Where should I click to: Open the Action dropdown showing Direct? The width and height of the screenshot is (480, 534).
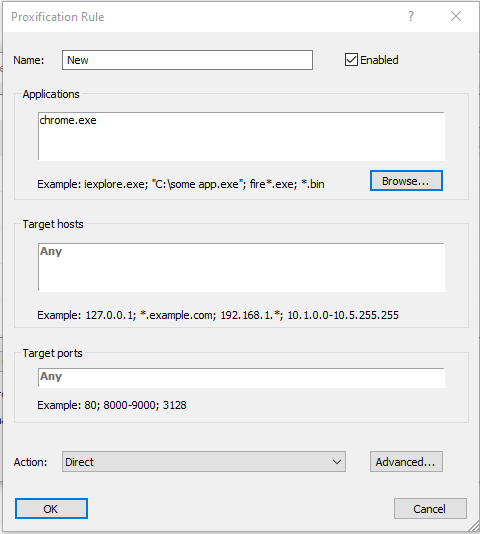(204, 462)
